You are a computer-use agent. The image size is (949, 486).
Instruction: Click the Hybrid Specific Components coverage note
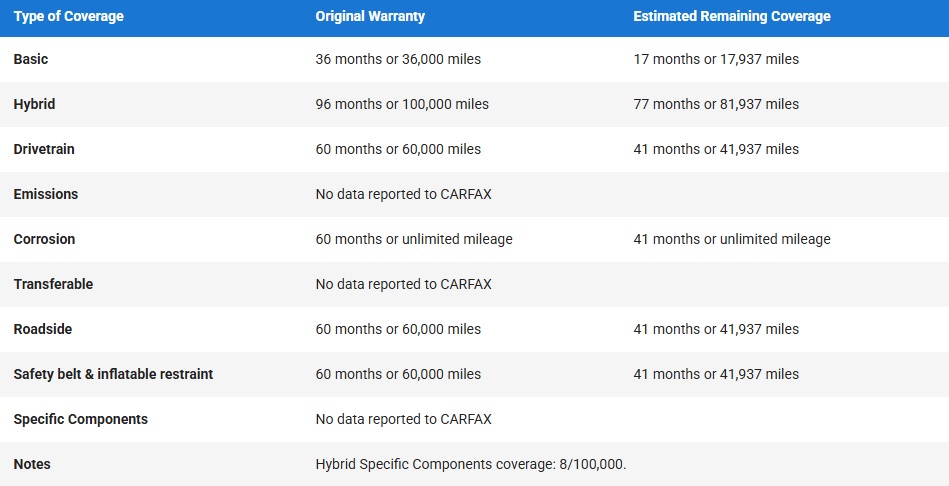pyautogui.click(x=471, y=464)
